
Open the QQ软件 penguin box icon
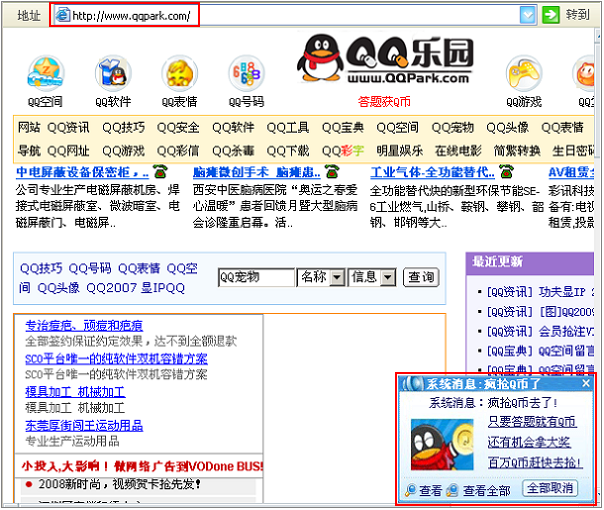pos(113,74)
